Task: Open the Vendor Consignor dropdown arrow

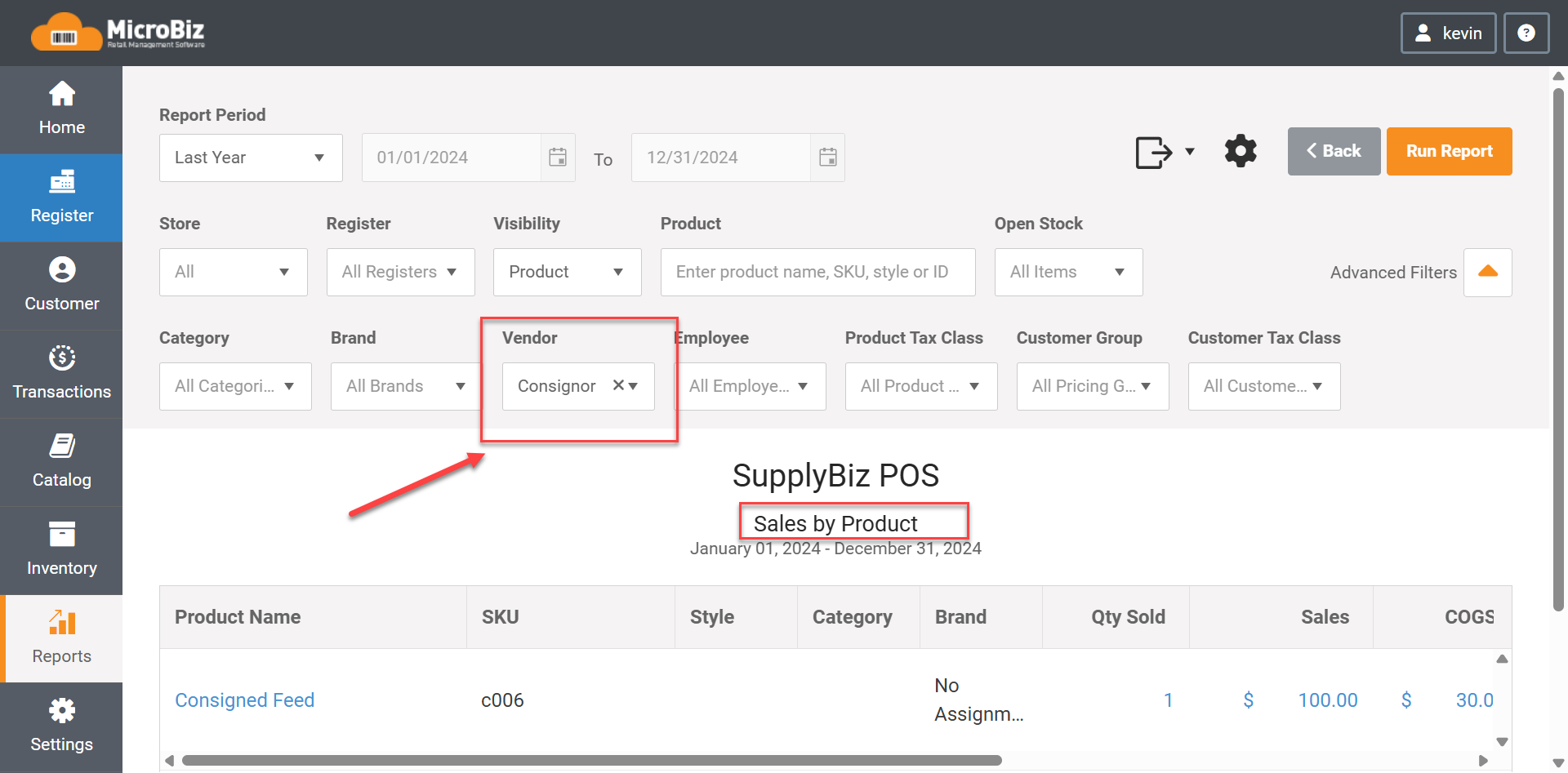Action: click(634, 386)
